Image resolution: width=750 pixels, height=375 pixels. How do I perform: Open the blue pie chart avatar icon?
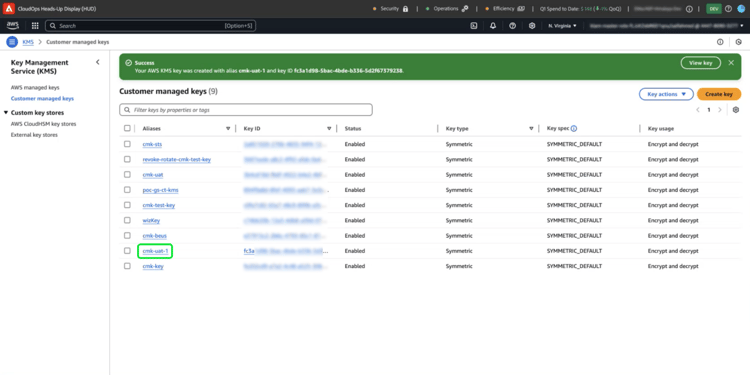pyautogui.click(x=741, y=9)
